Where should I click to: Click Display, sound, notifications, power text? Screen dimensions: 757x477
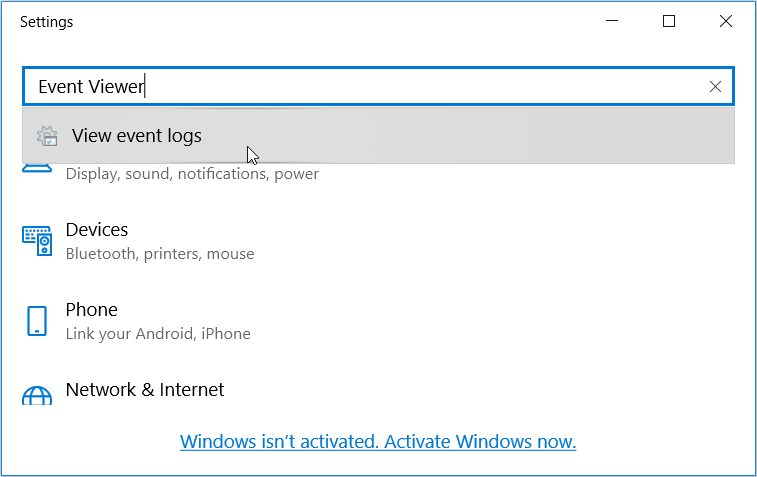192,174
